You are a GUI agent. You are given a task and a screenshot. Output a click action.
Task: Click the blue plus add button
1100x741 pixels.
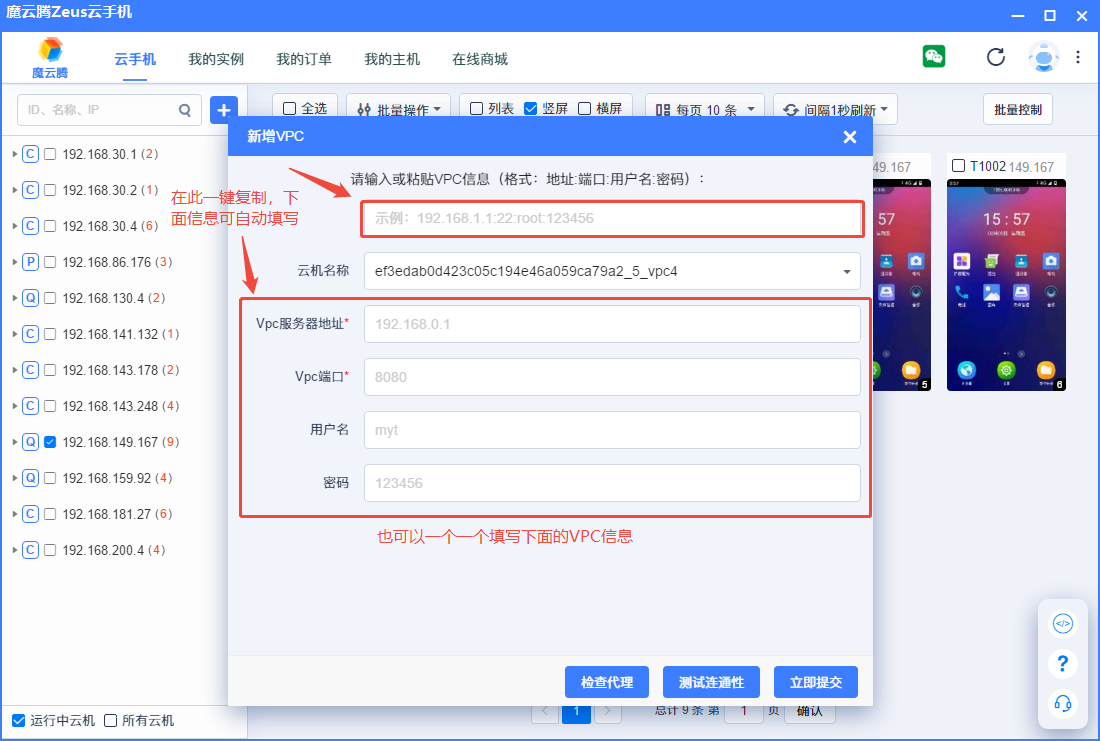(223, 110)
